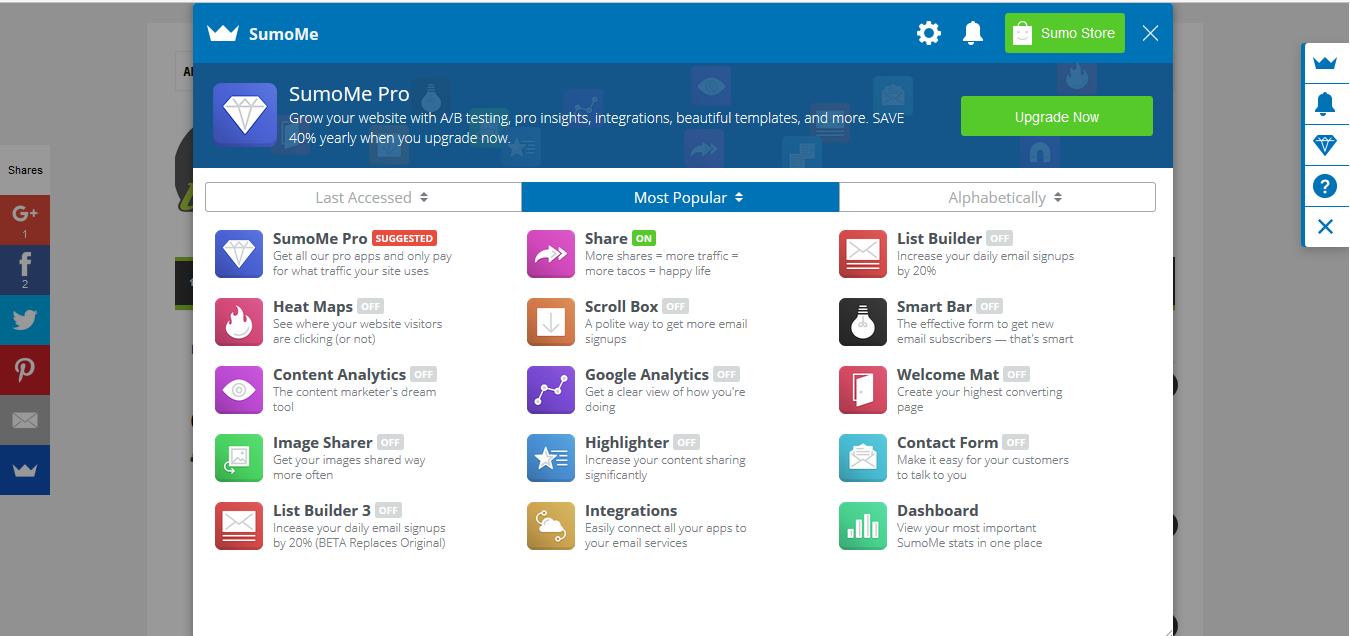Click the Content Analytics OFF badge

coord(423,374)
